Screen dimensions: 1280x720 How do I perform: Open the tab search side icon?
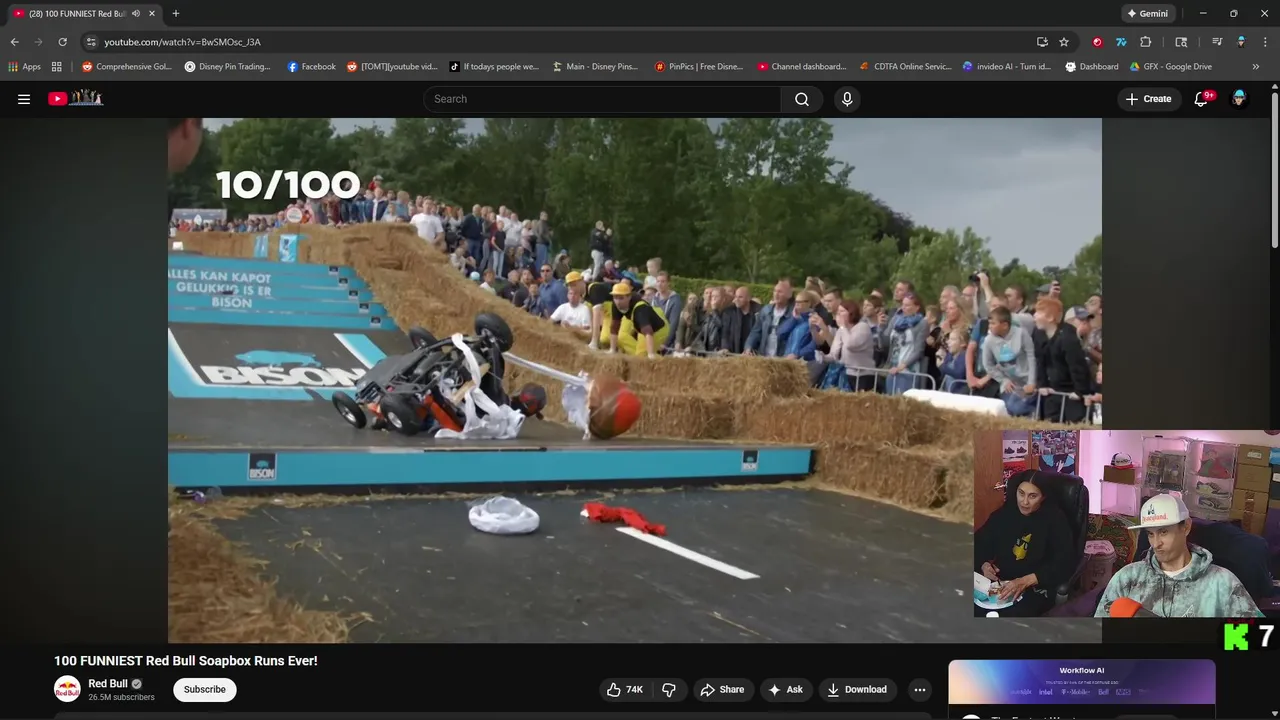(1181, 42)
